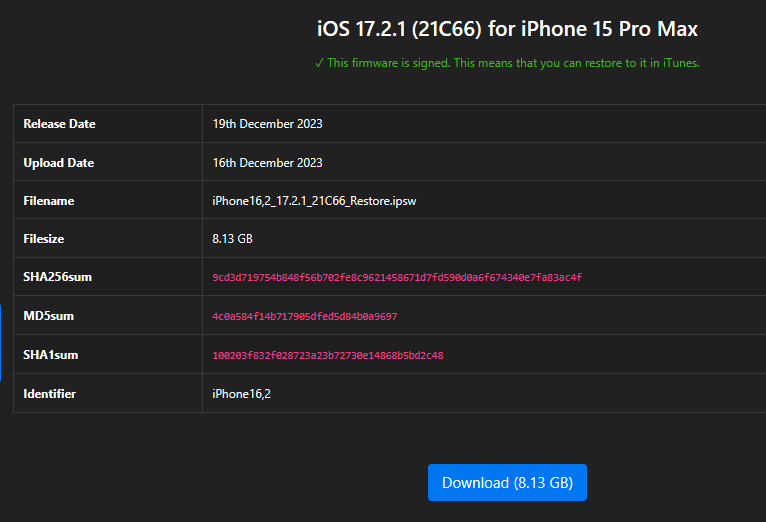Click the Identifier value iPhone16,2
766x522 pixels.
coord(241,394)
